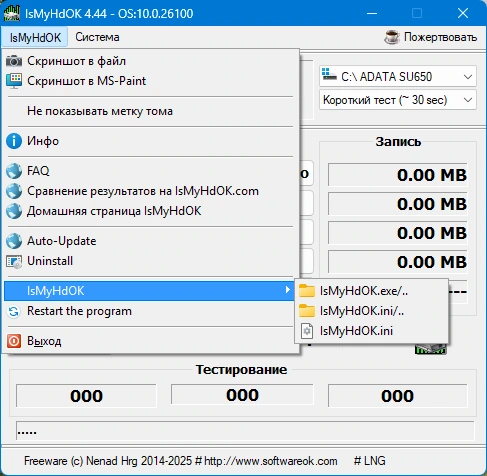Screen dimensions: 487x476
Task: Click the blue Инфо icon
Action: tap(14, 141)
